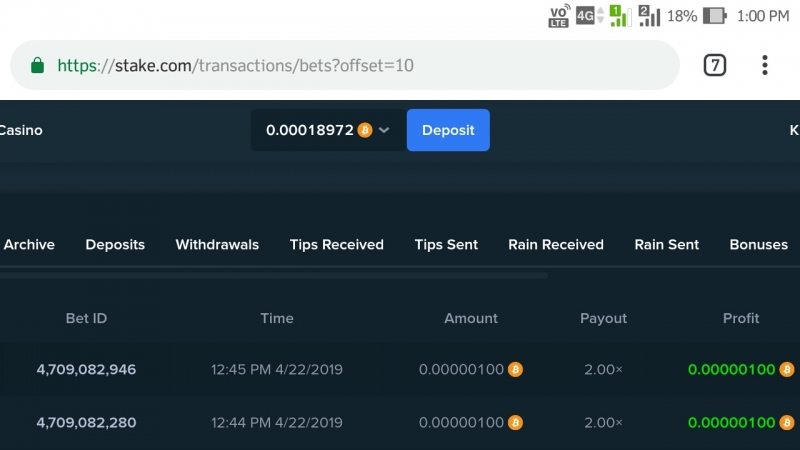Tap the battery icon in status bar

715,16
